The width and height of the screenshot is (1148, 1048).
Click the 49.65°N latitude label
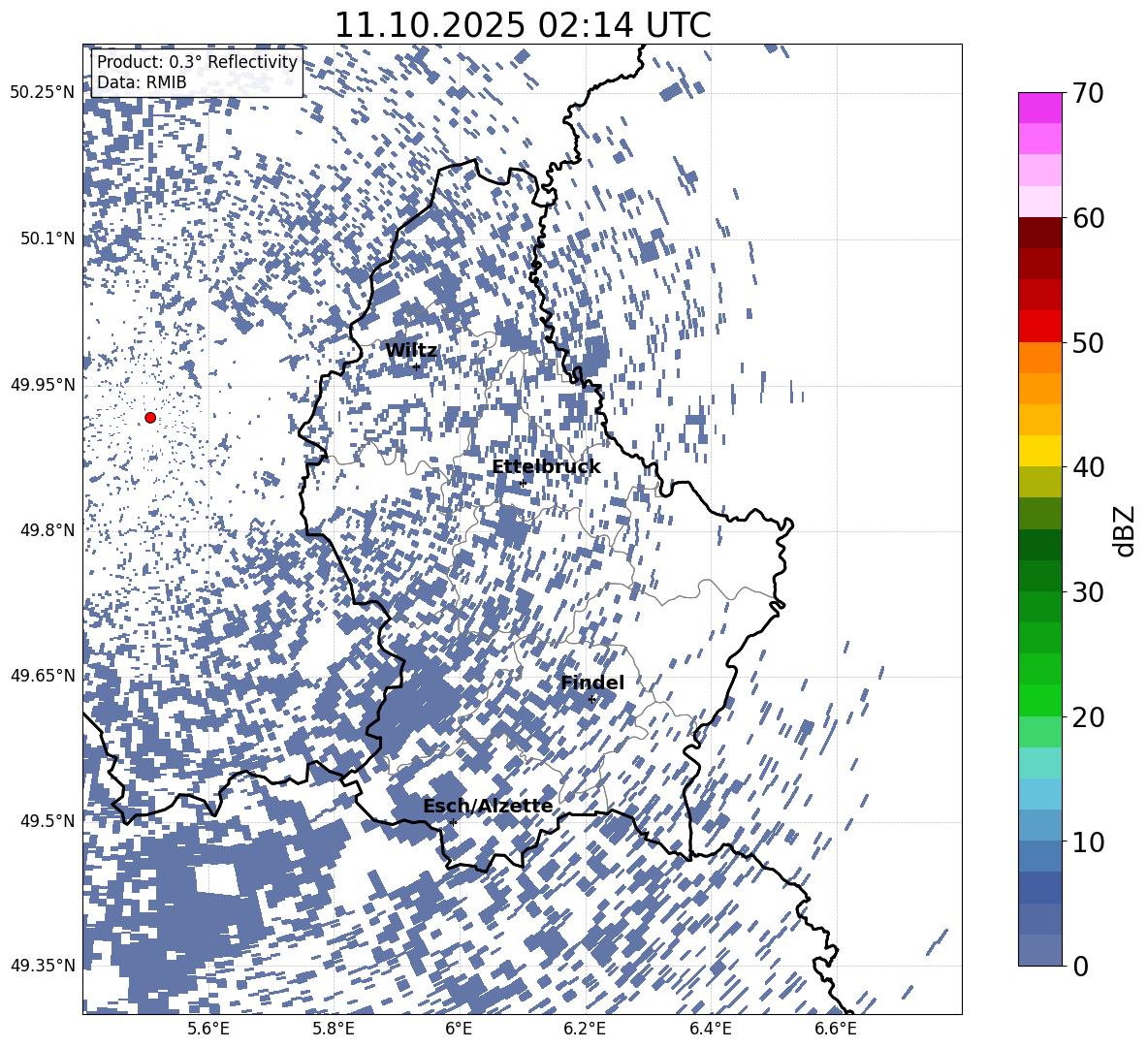click(x=44, y=675)
